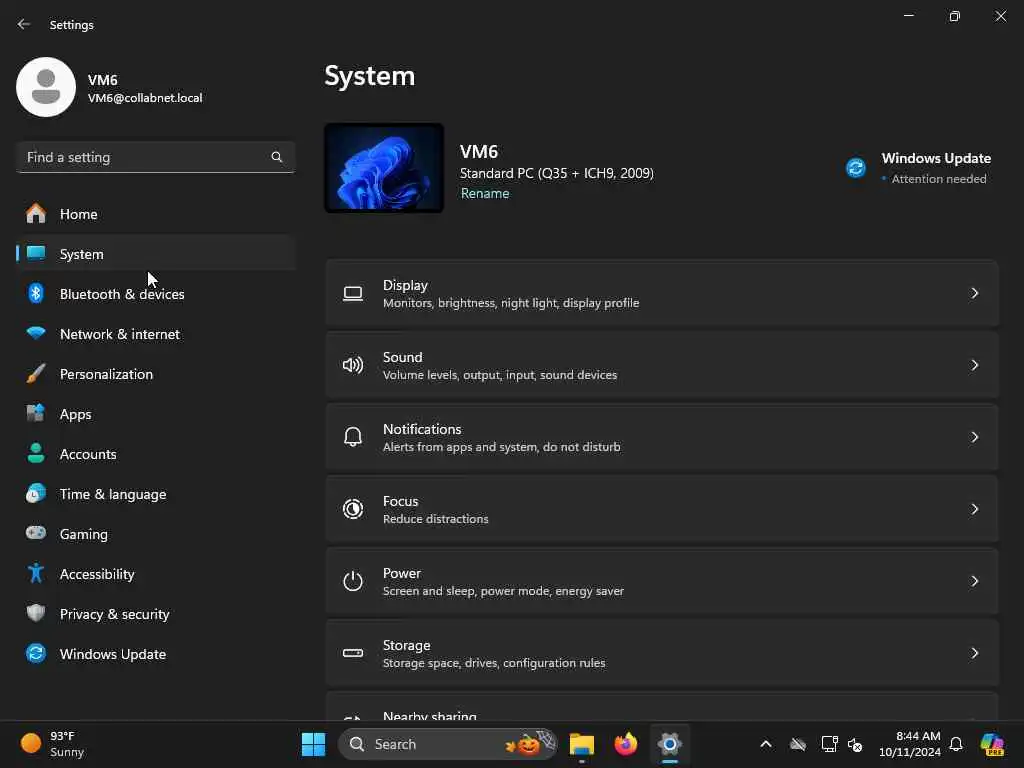Click the Notifications bell icon in list

tap(353, 437)
